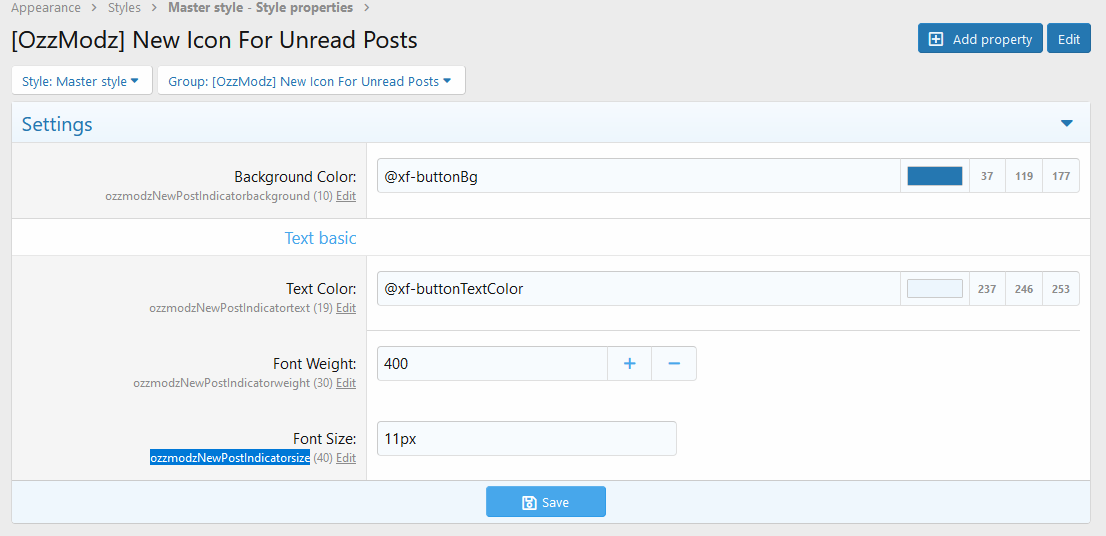Image resolution: width=1106 pixels, height=536 pixels.
Task: Open the Group: [OzzModz] dropdown
Action: click(310, 81)
